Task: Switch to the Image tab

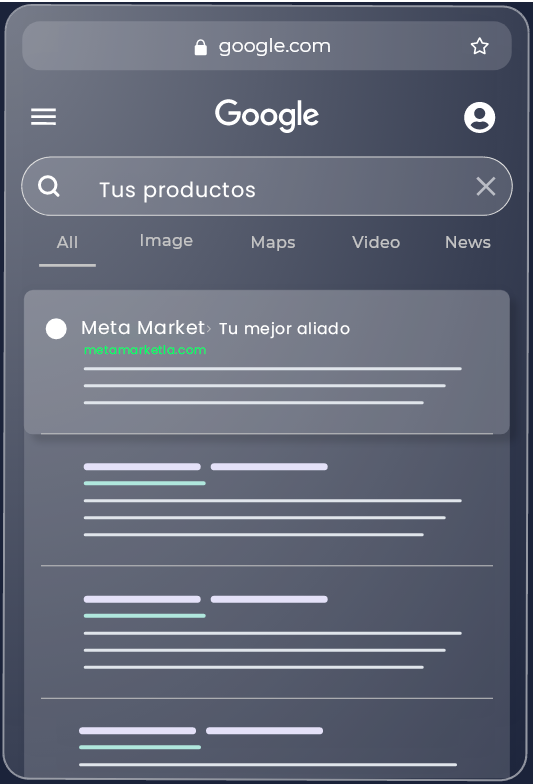Action: [166, 241]
